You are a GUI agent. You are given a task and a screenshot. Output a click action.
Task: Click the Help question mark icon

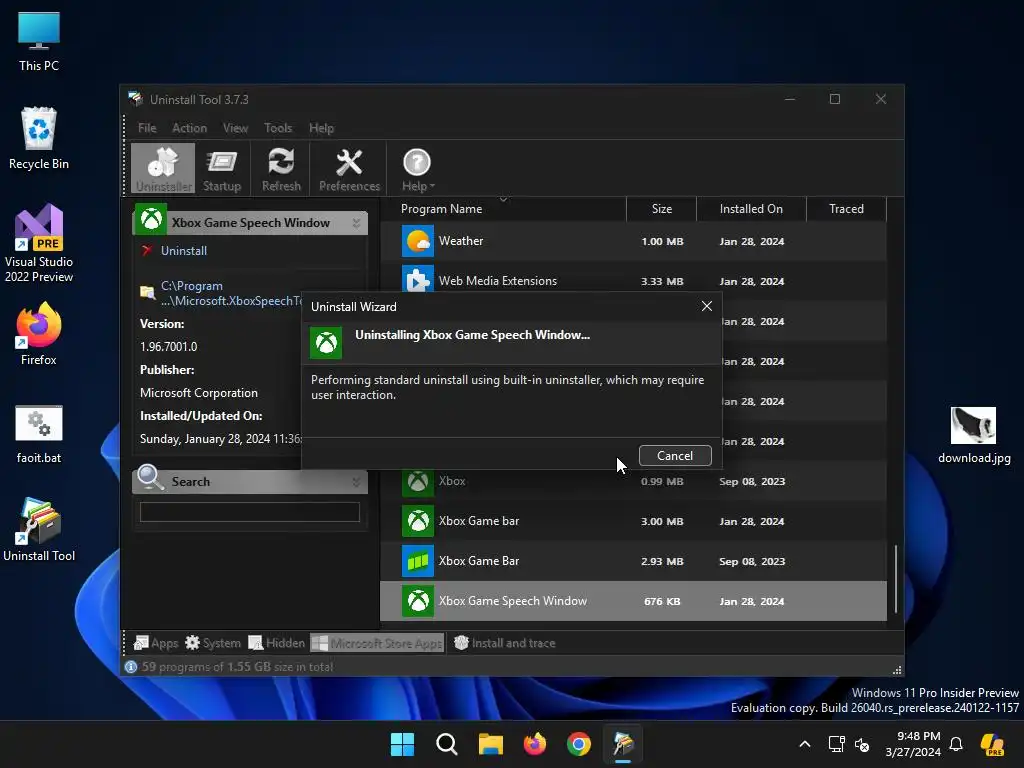coord(417,163)
